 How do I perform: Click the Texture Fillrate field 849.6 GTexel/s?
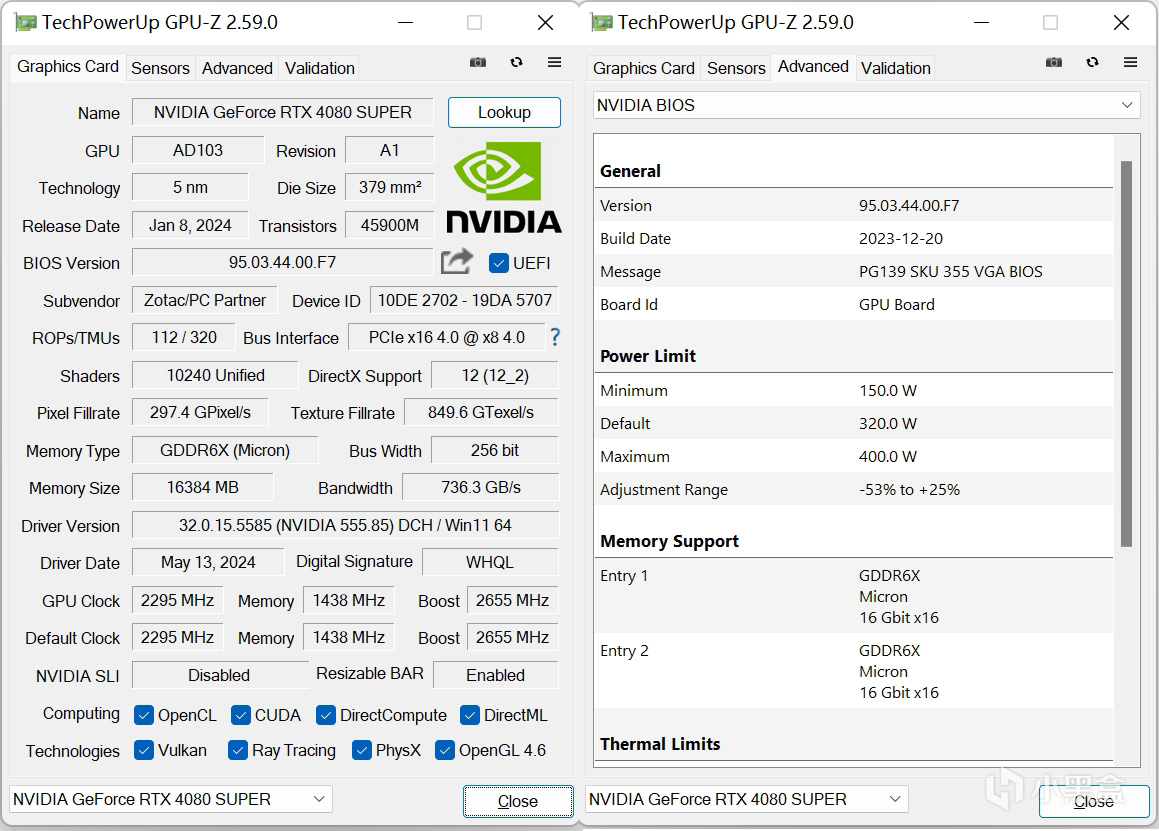(x=481, y=413)
